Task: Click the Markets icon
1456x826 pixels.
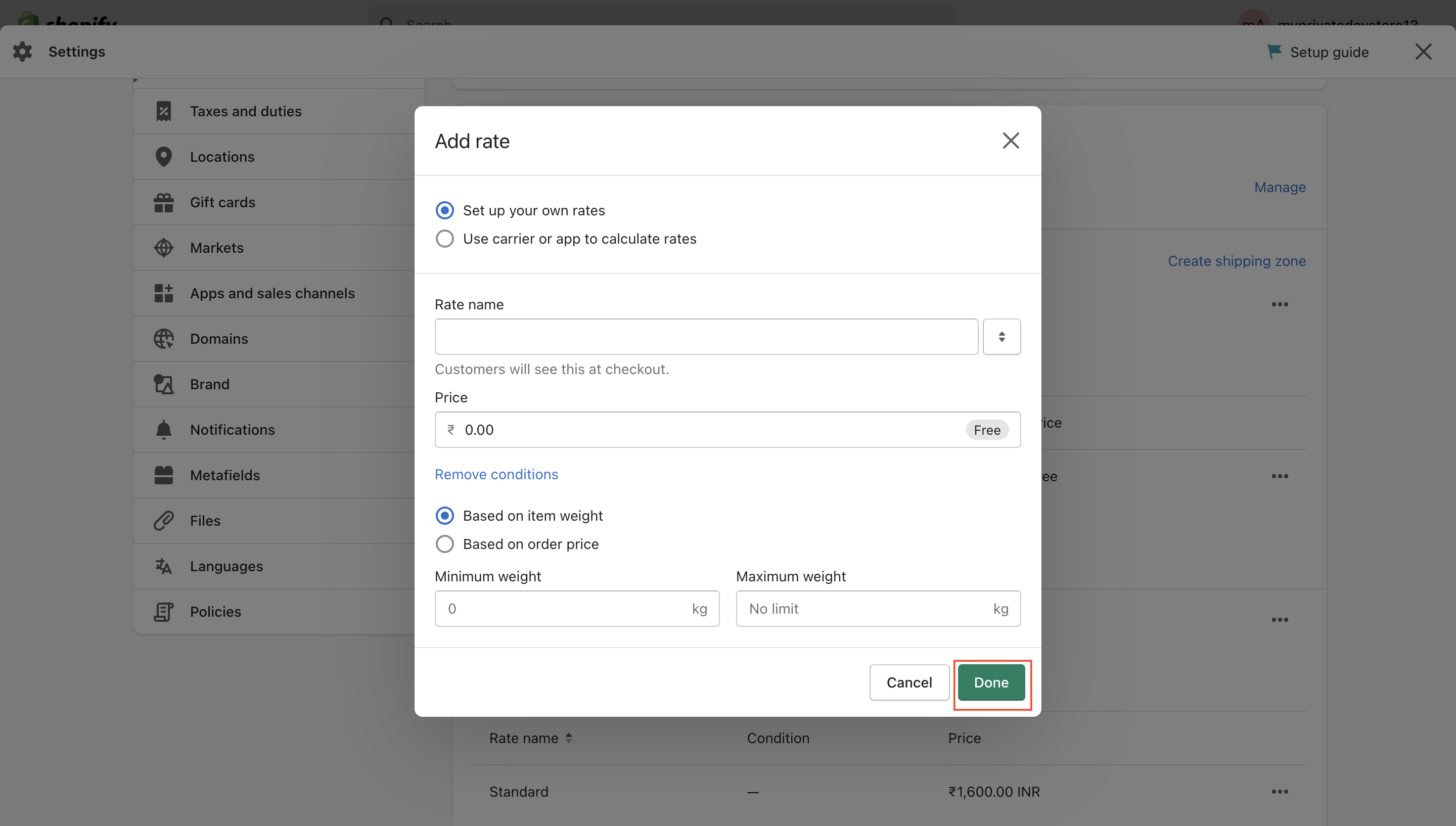Action: (x=163, y=247)
